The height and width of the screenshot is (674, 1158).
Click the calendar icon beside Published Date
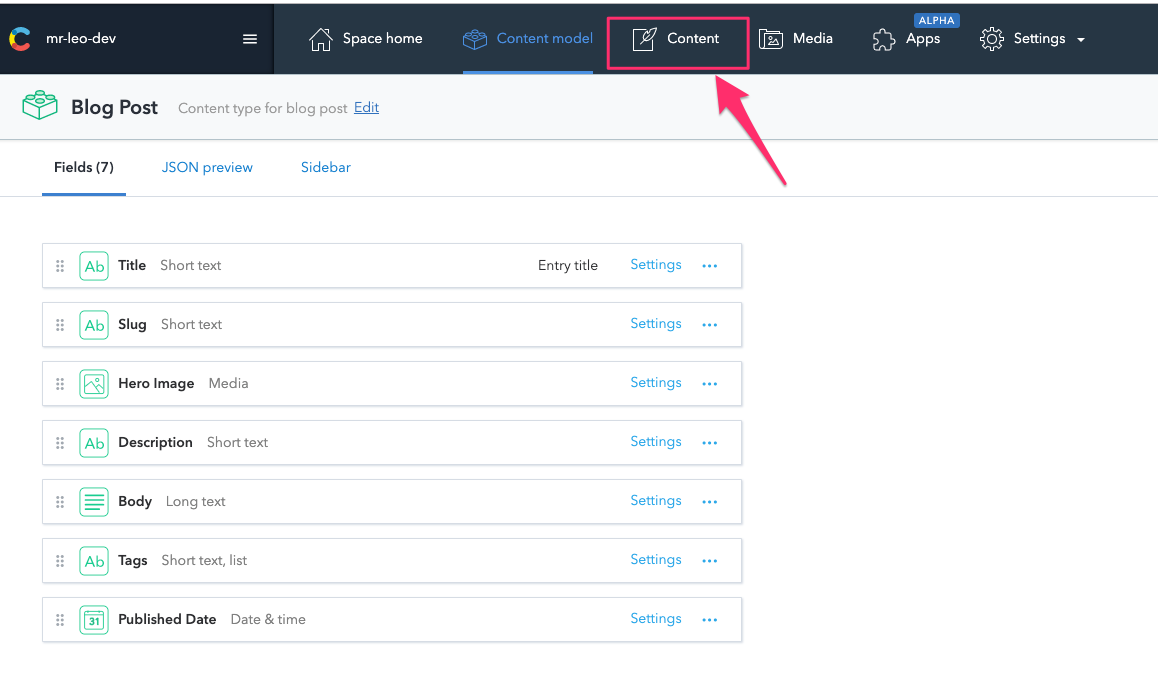(93, 619)
